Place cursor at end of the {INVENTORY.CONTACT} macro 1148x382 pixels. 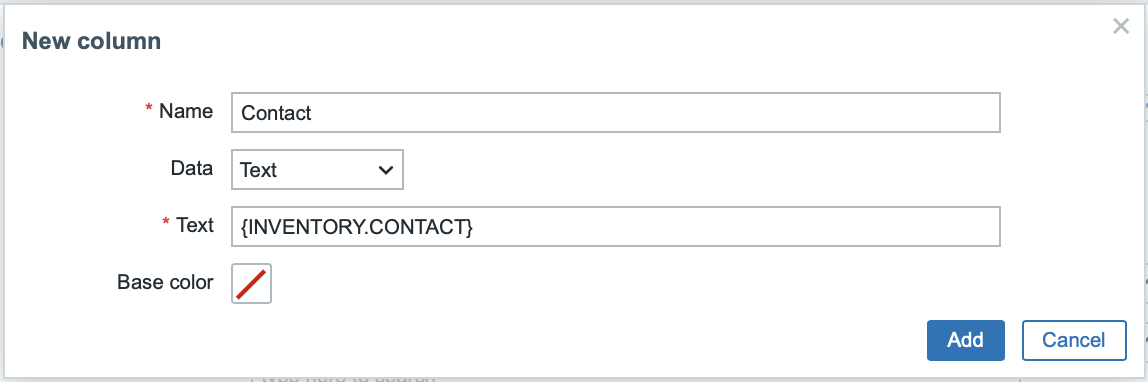[x=474, y=228]
